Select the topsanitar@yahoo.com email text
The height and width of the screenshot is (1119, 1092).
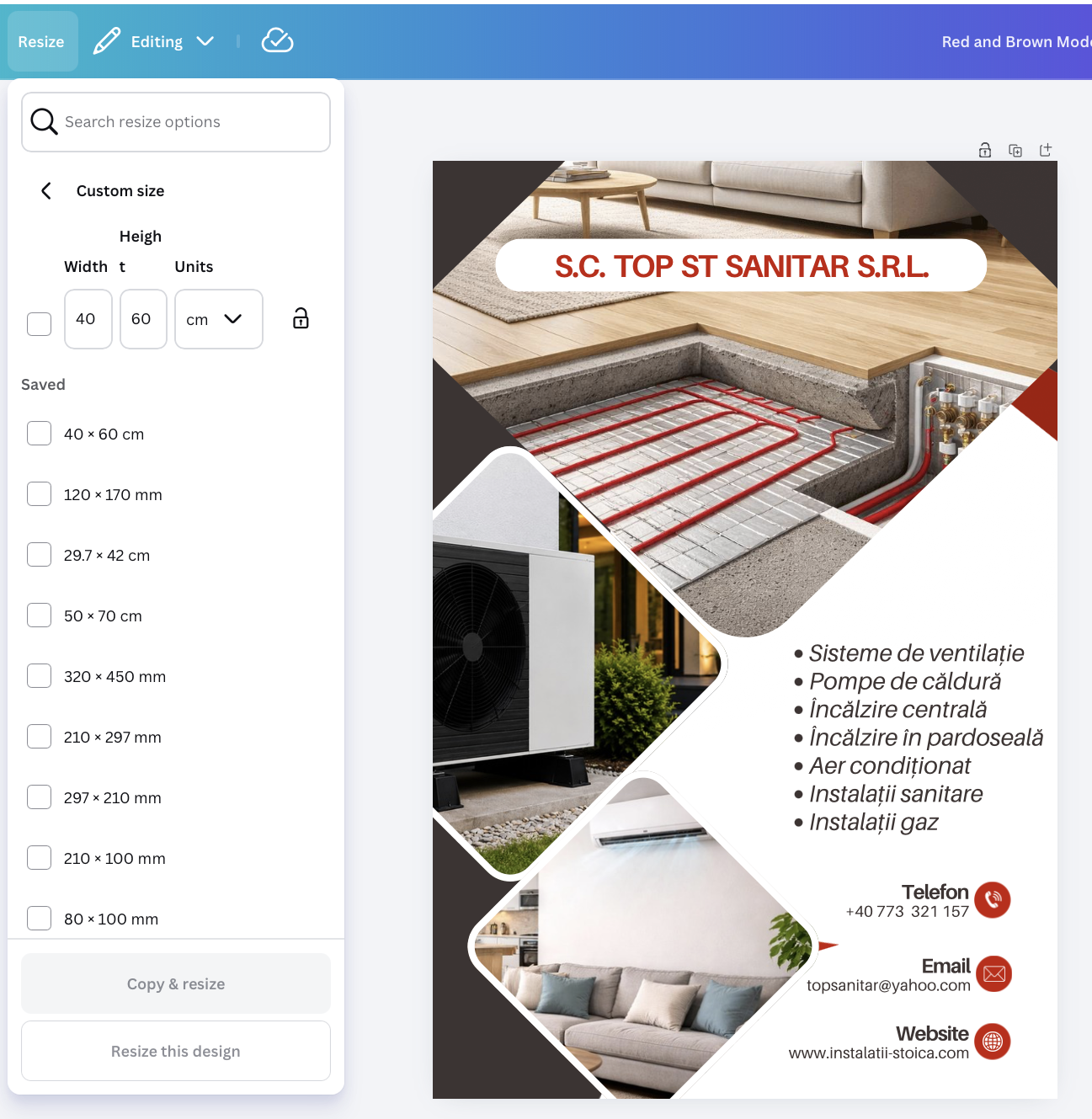[x=888, y=986]
